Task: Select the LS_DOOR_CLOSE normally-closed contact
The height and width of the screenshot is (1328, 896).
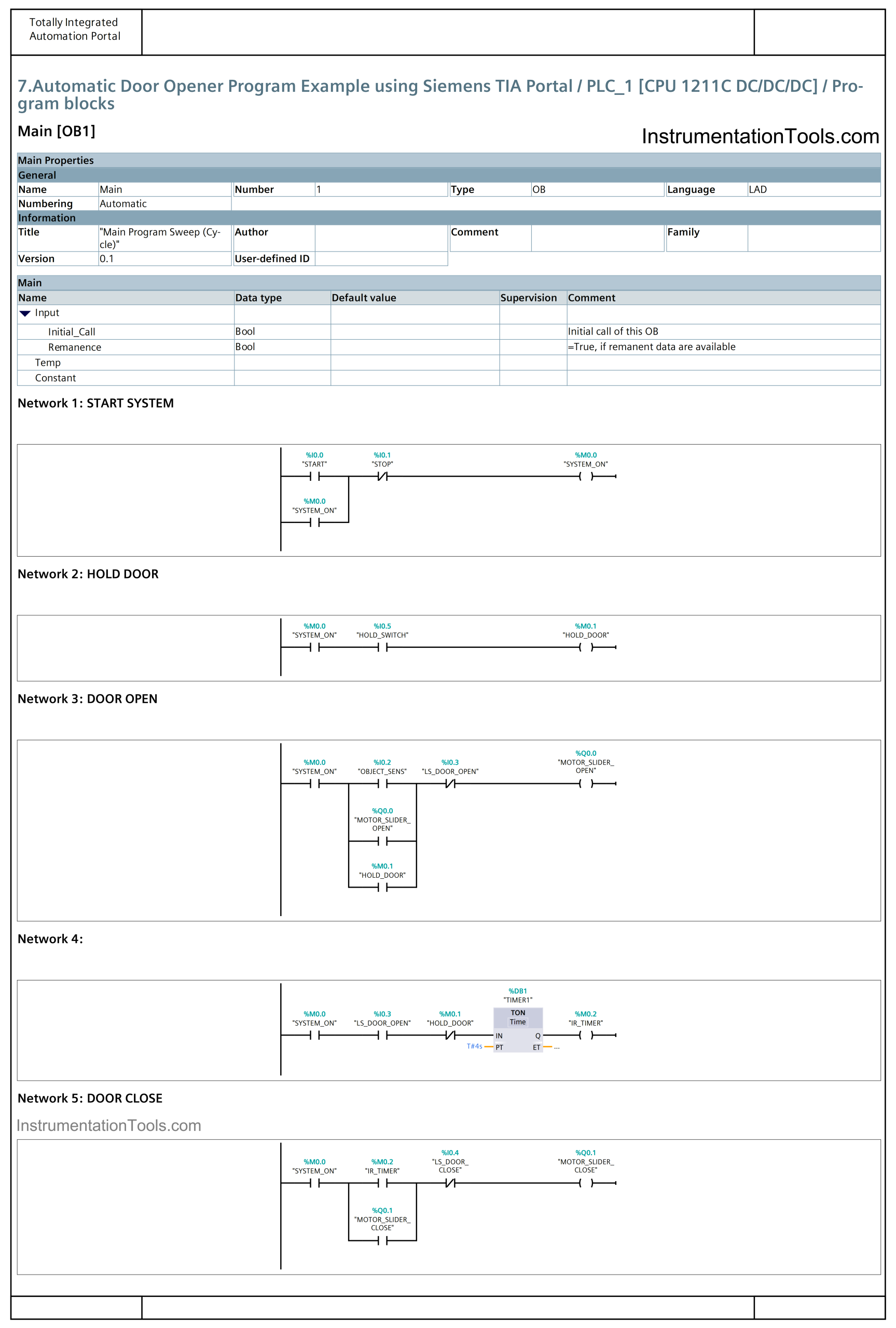Action: tap(450, 1183)
